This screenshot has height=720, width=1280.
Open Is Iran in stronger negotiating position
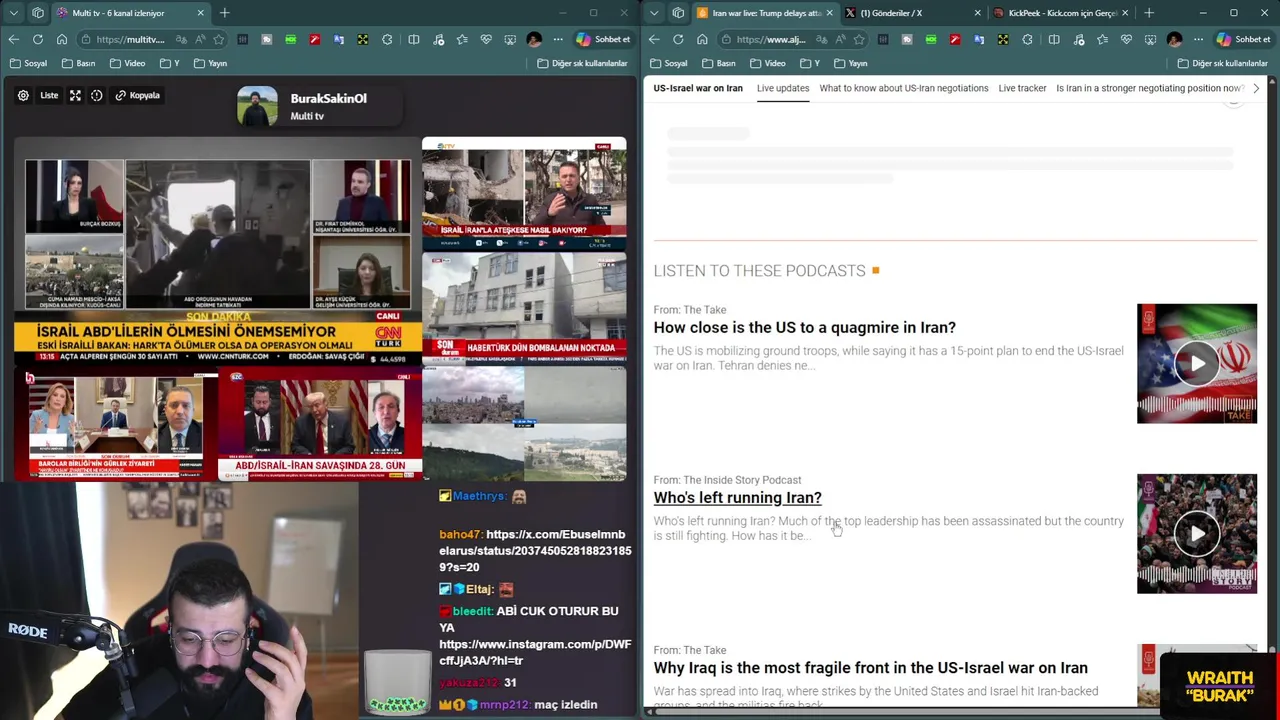[x=1150, y=88]
